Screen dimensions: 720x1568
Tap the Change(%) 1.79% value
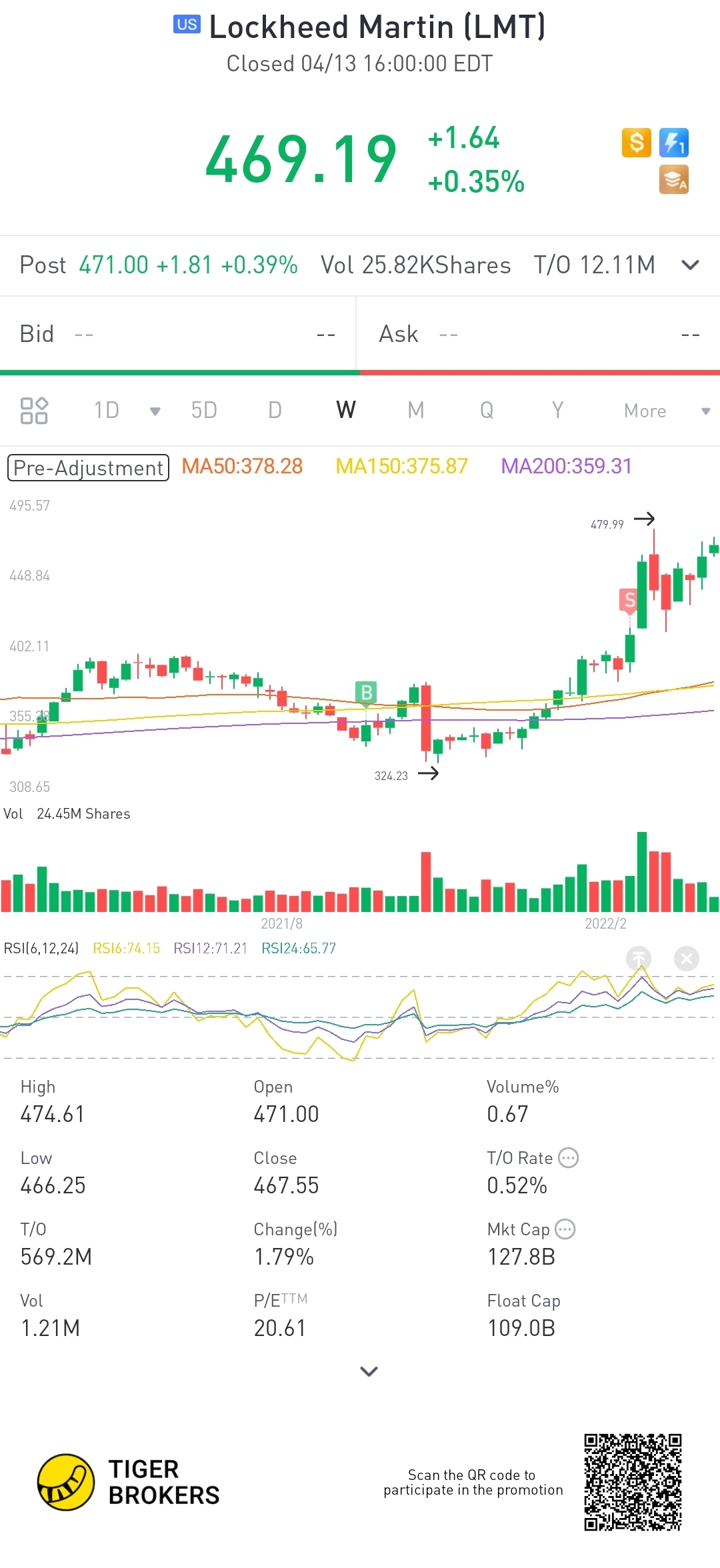pos(284,1257)
